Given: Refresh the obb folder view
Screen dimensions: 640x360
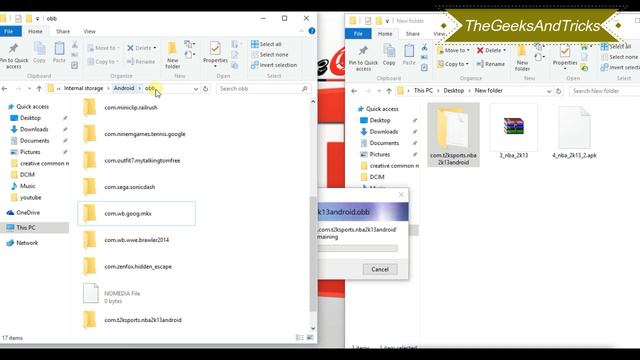Looking at the screenshot, I should [x=205, y=89].
